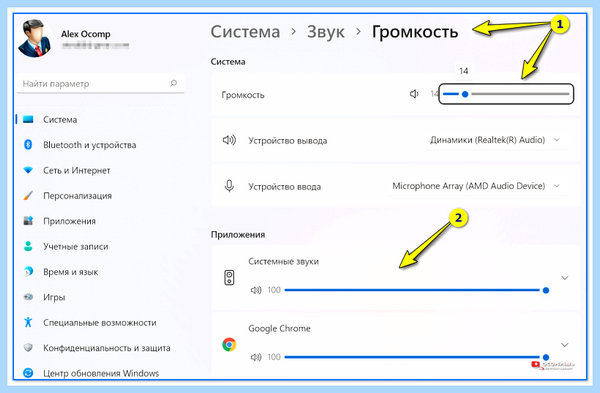Click the Приложения section heading
The width and height of the screenshot is (600, 393).
point(238,235)
